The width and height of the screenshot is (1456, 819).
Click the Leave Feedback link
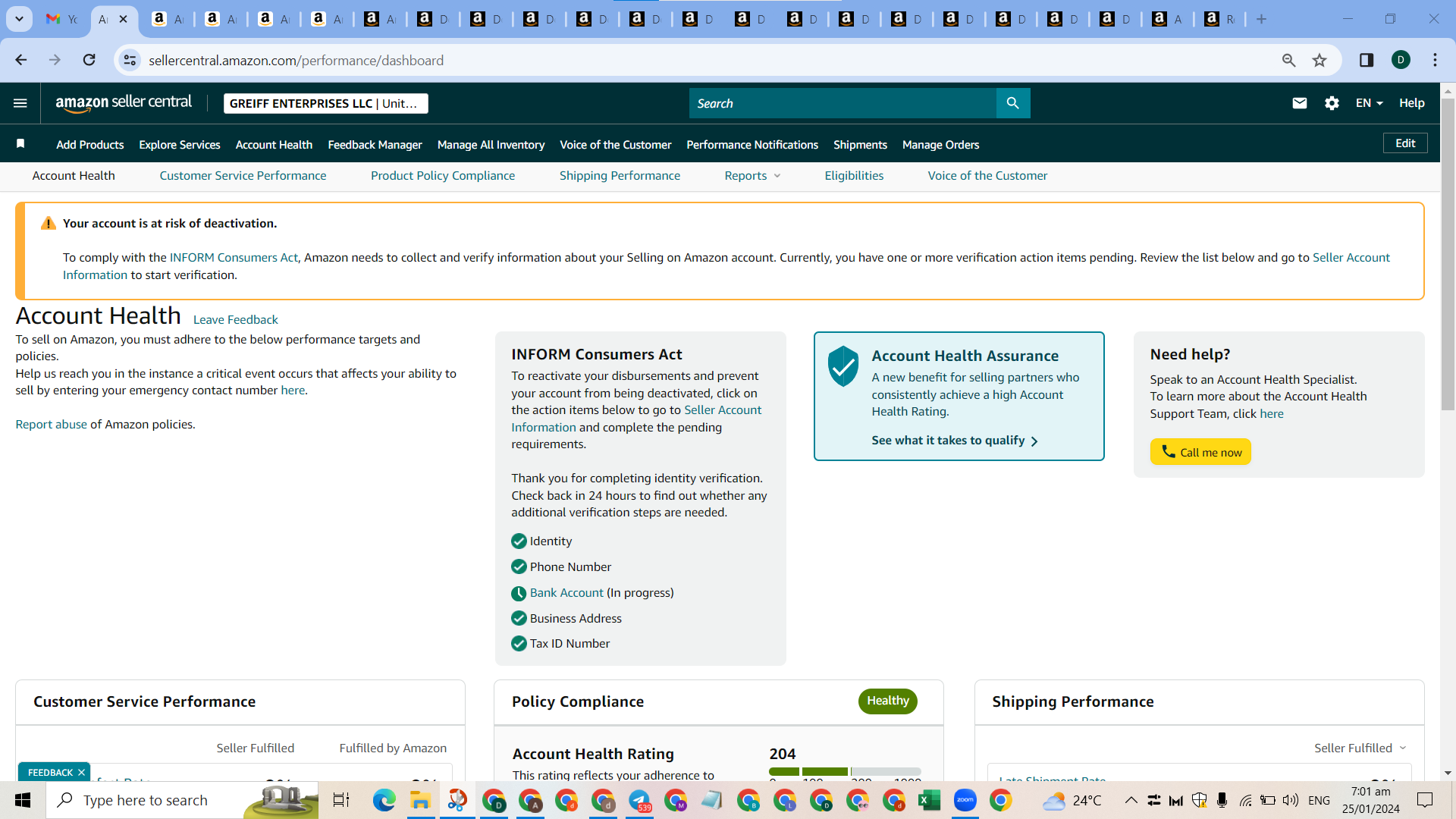(x=236, y=320)
